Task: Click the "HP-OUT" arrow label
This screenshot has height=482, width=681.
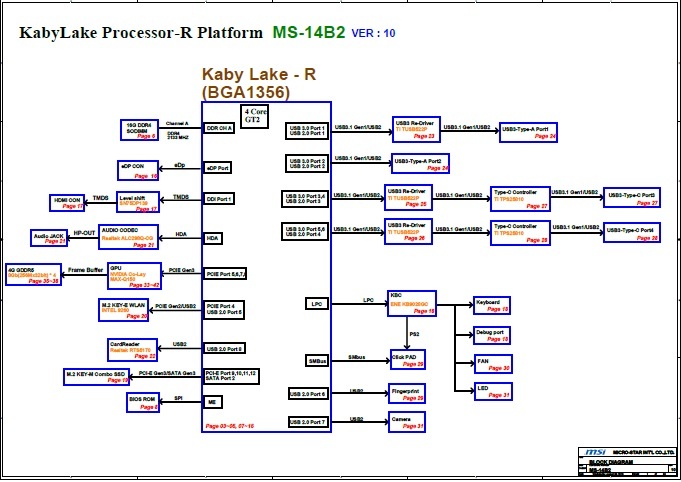Action: 84,233
